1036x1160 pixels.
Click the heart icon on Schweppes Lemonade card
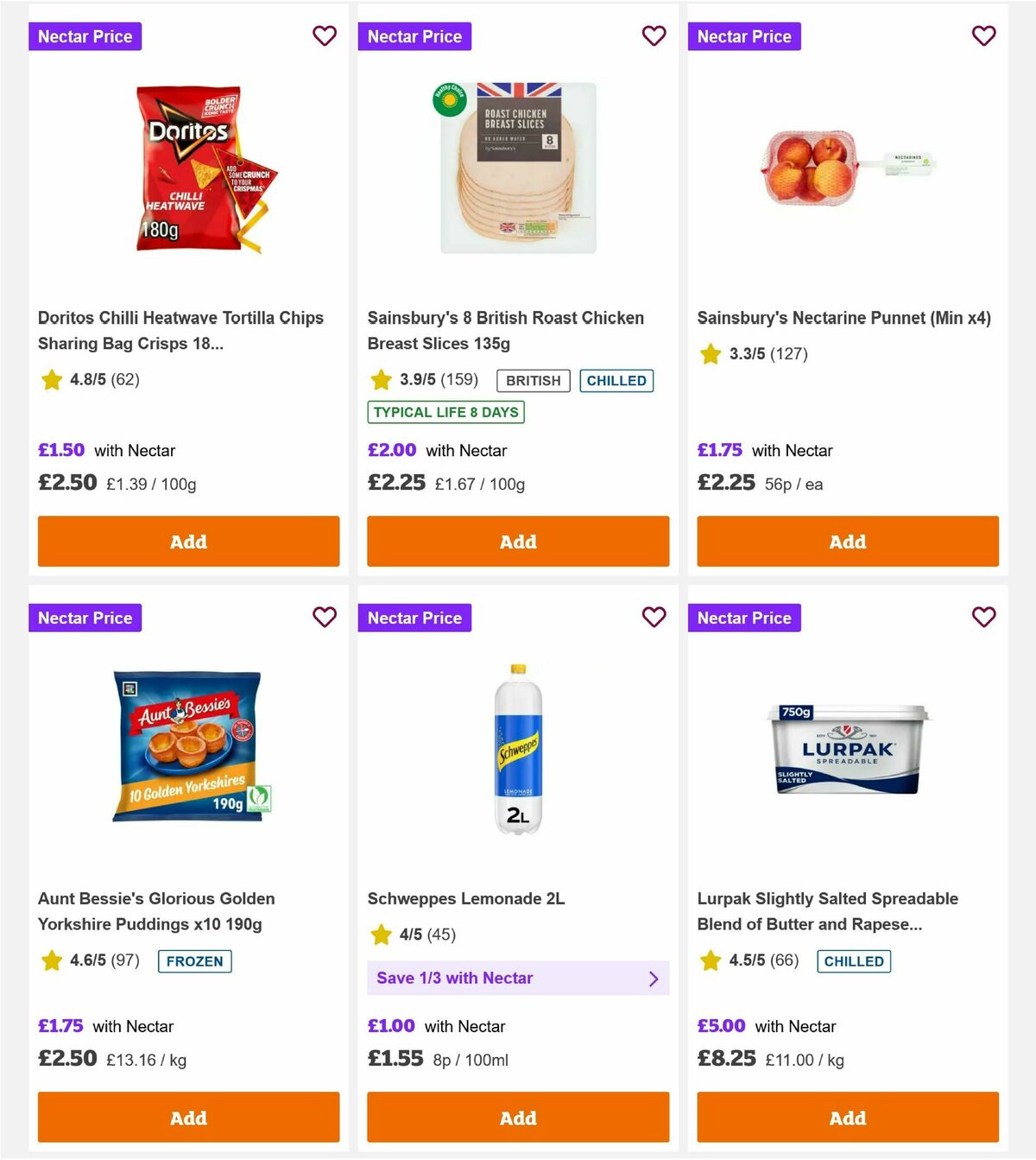654,618
